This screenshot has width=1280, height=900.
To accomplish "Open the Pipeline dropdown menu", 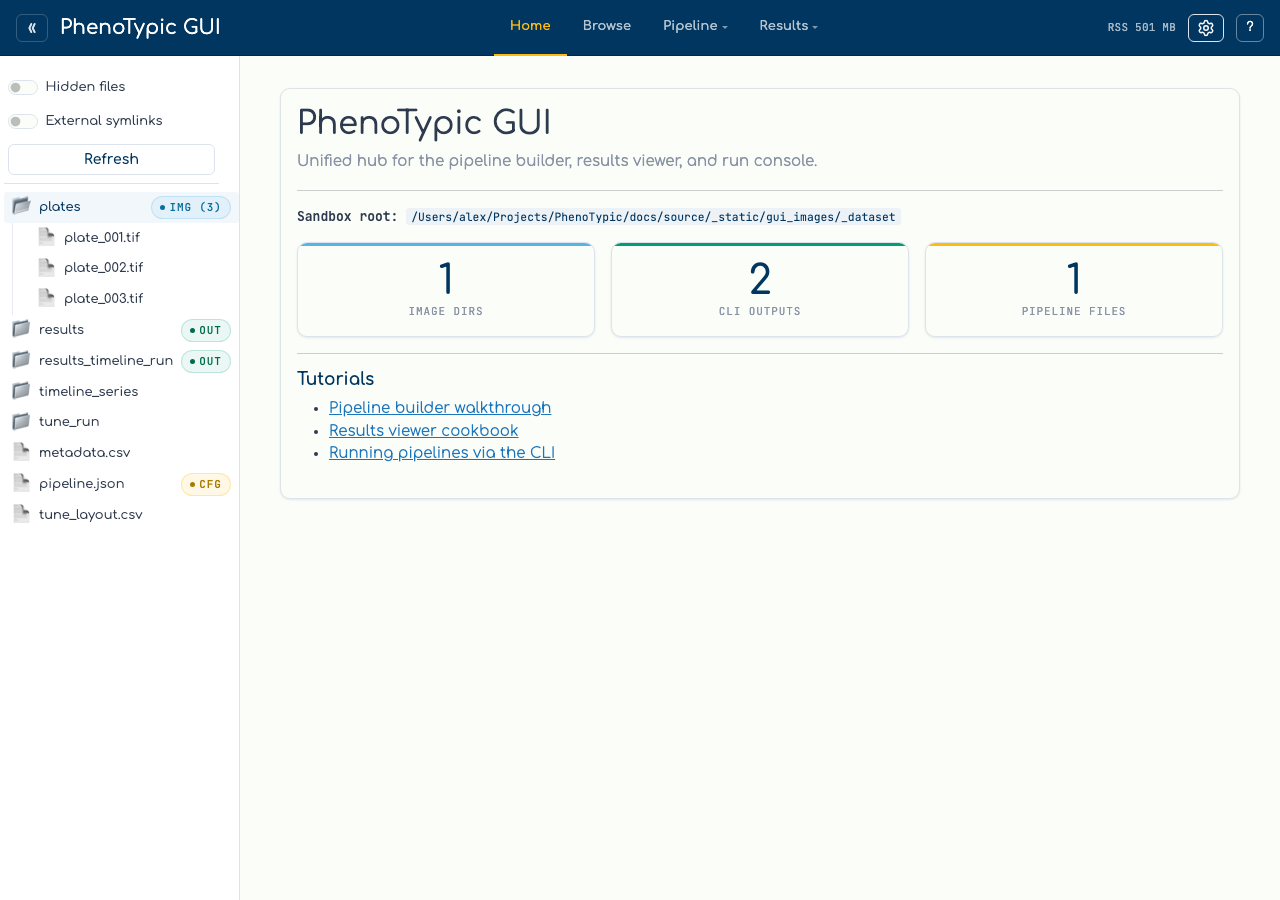I will [x=695, y=27].
